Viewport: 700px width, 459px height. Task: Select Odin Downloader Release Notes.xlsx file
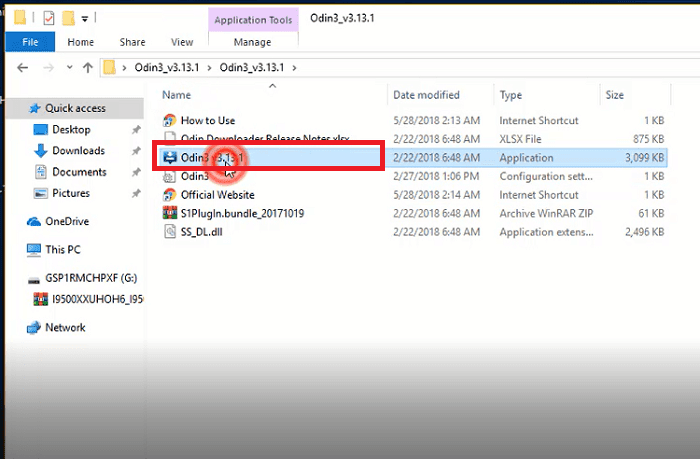pos(265,139)
